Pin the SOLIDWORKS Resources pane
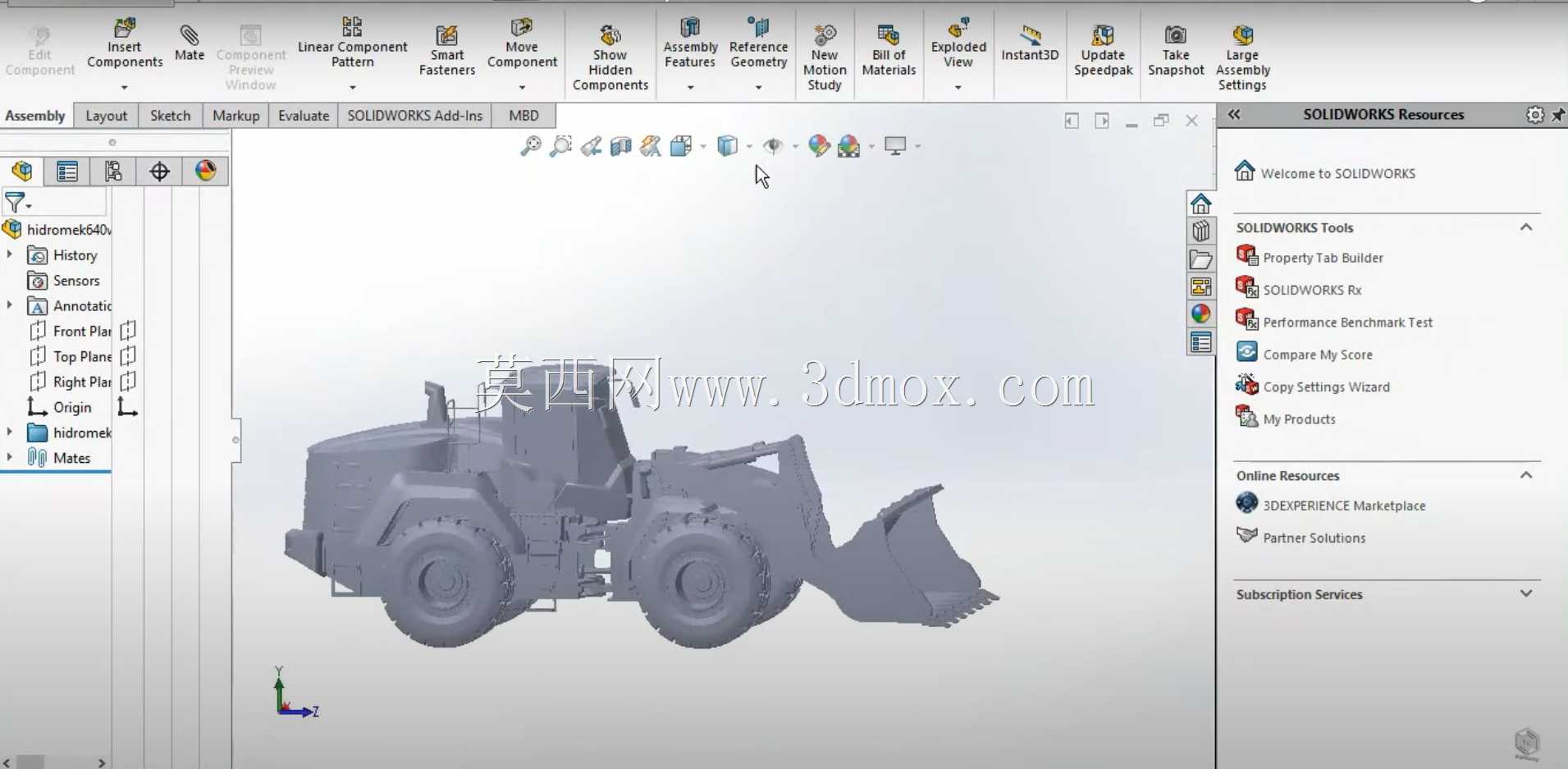Image resolution: width=1568 pixels, height=769 pixels. [x=1557, y=115]
